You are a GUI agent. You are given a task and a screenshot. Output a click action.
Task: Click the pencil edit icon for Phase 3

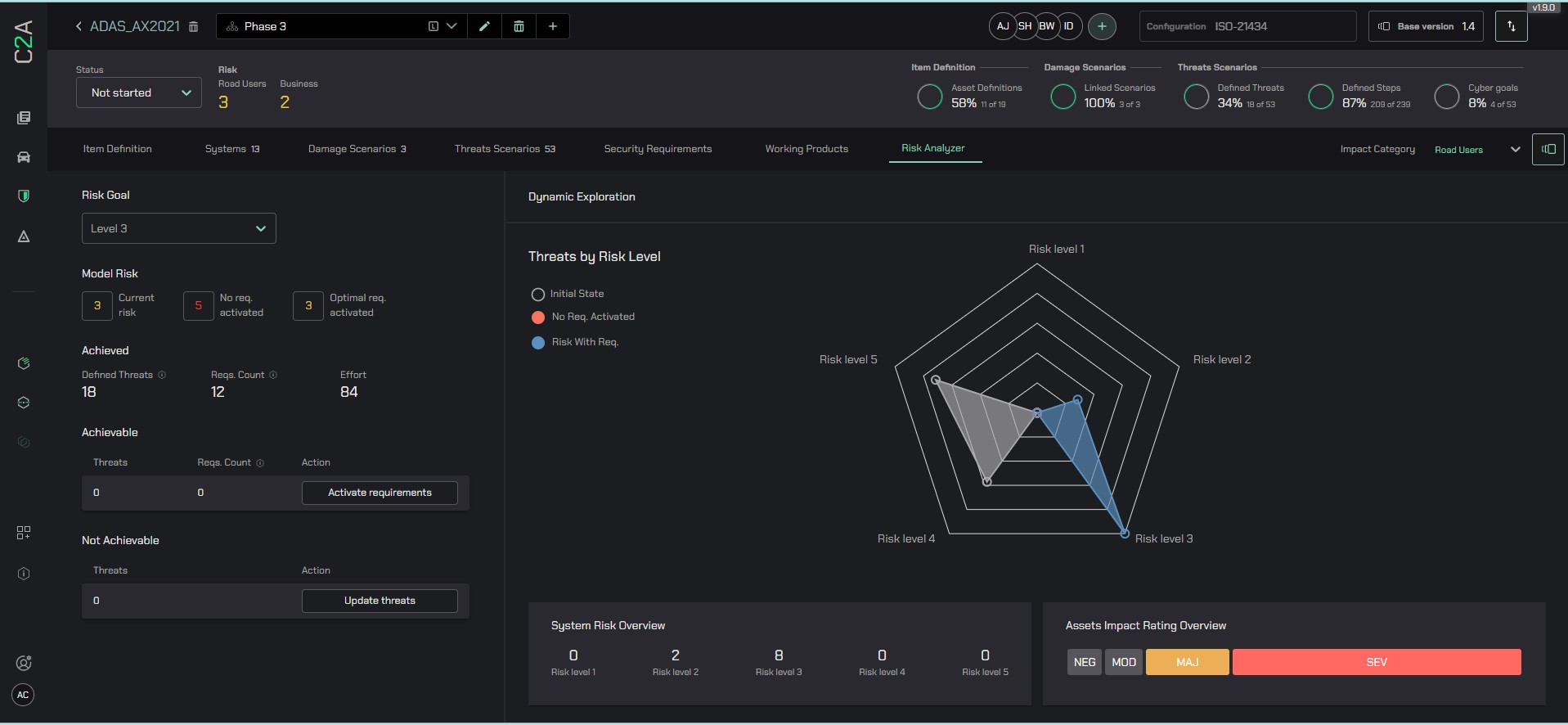point(484,26)
